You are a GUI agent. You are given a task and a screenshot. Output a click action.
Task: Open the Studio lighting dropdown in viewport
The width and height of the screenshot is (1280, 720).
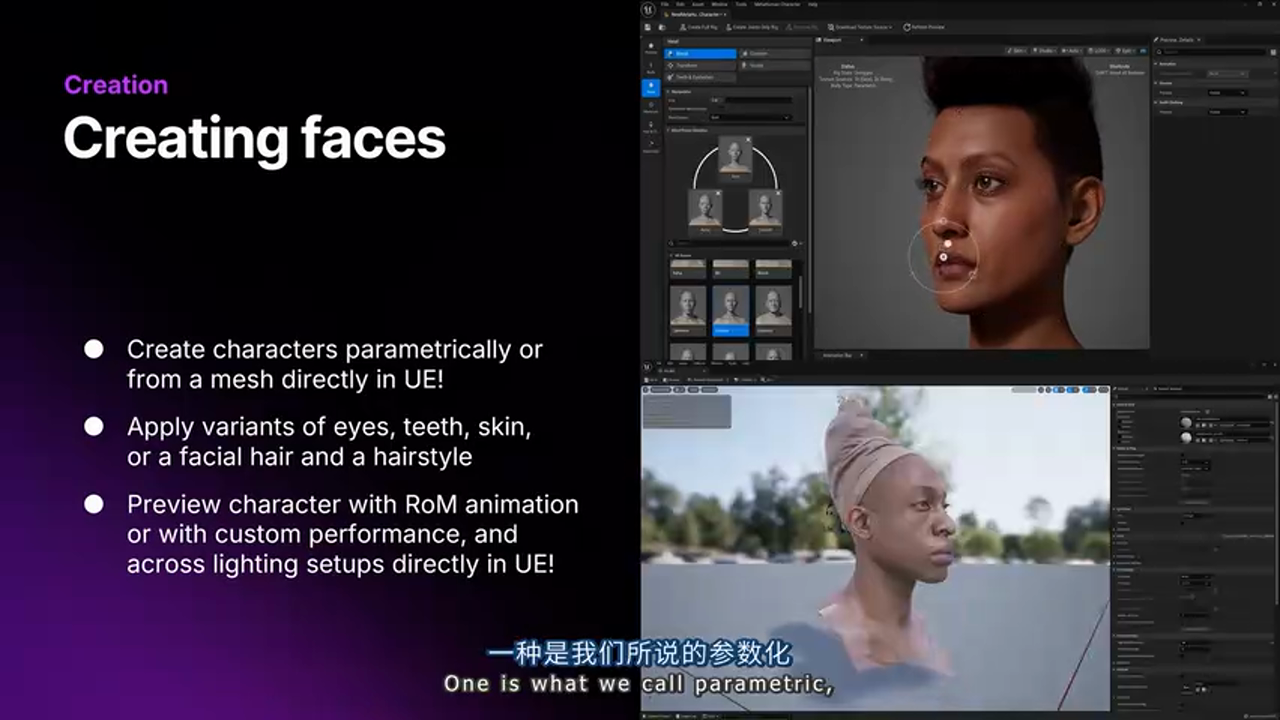(x=1045, y=50)
